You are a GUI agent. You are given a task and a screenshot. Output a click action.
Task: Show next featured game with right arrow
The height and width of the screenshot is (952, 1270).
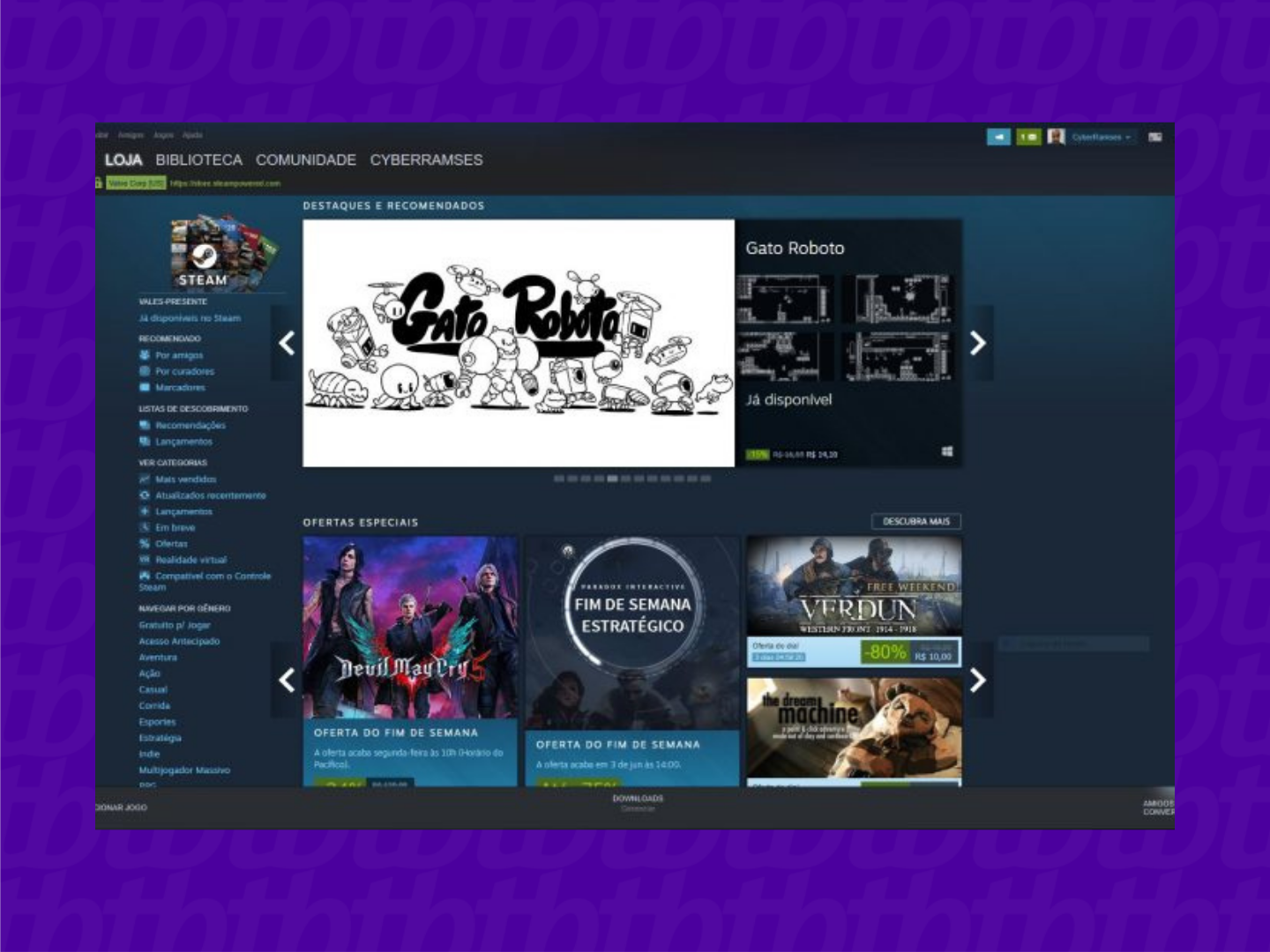pos(978,343)
